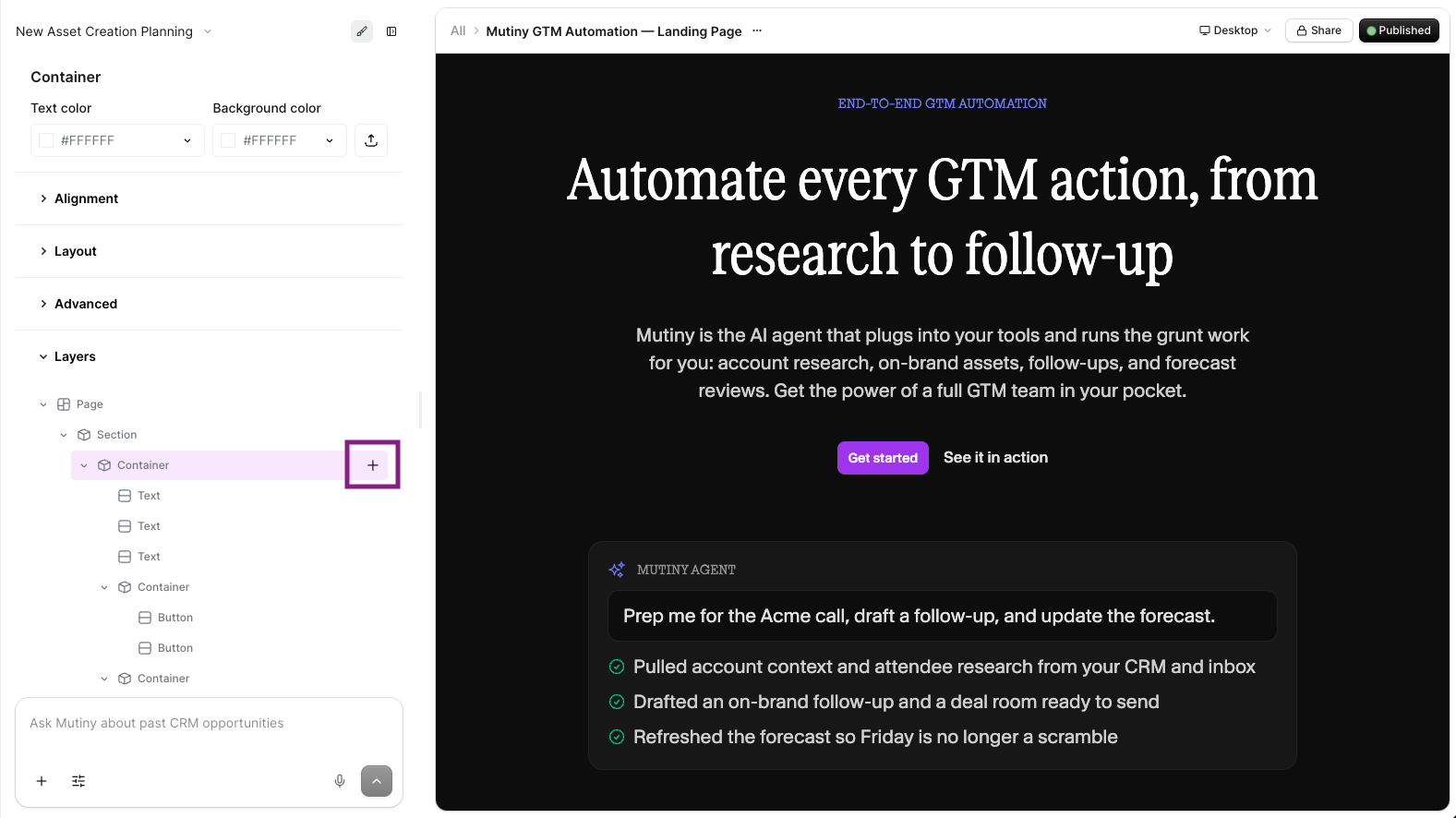This screenshot has height=818, width=1456.
Task: Collapse the Container holding the Button layers
Action: [x=104, y=587]
